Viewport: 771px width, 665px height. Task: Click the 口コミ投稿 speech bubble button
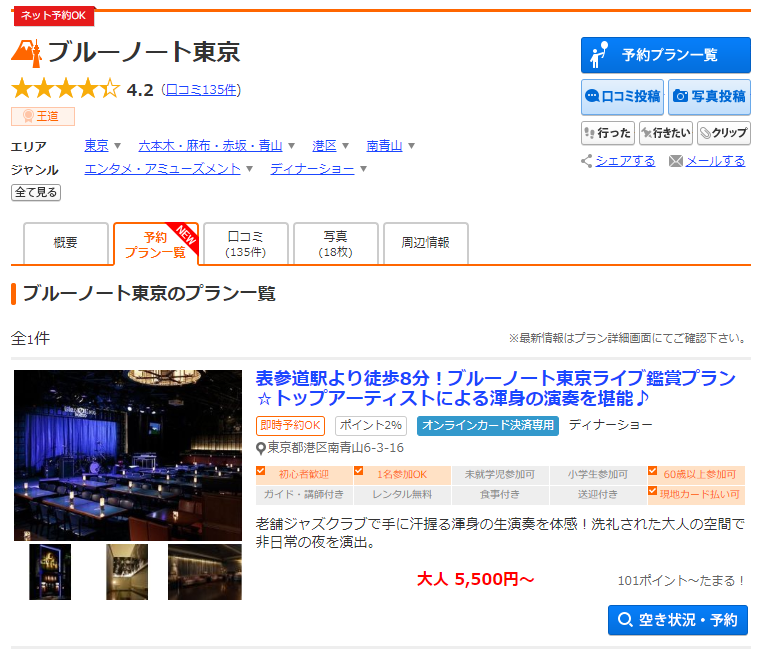pyautogui.click(x=622, y=97)
